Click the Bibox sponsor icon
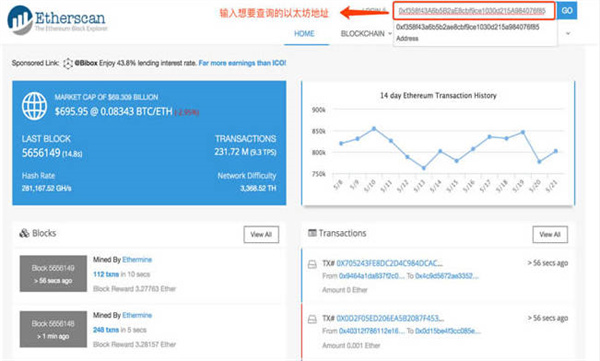600x361 pixels. pos(68,63)
